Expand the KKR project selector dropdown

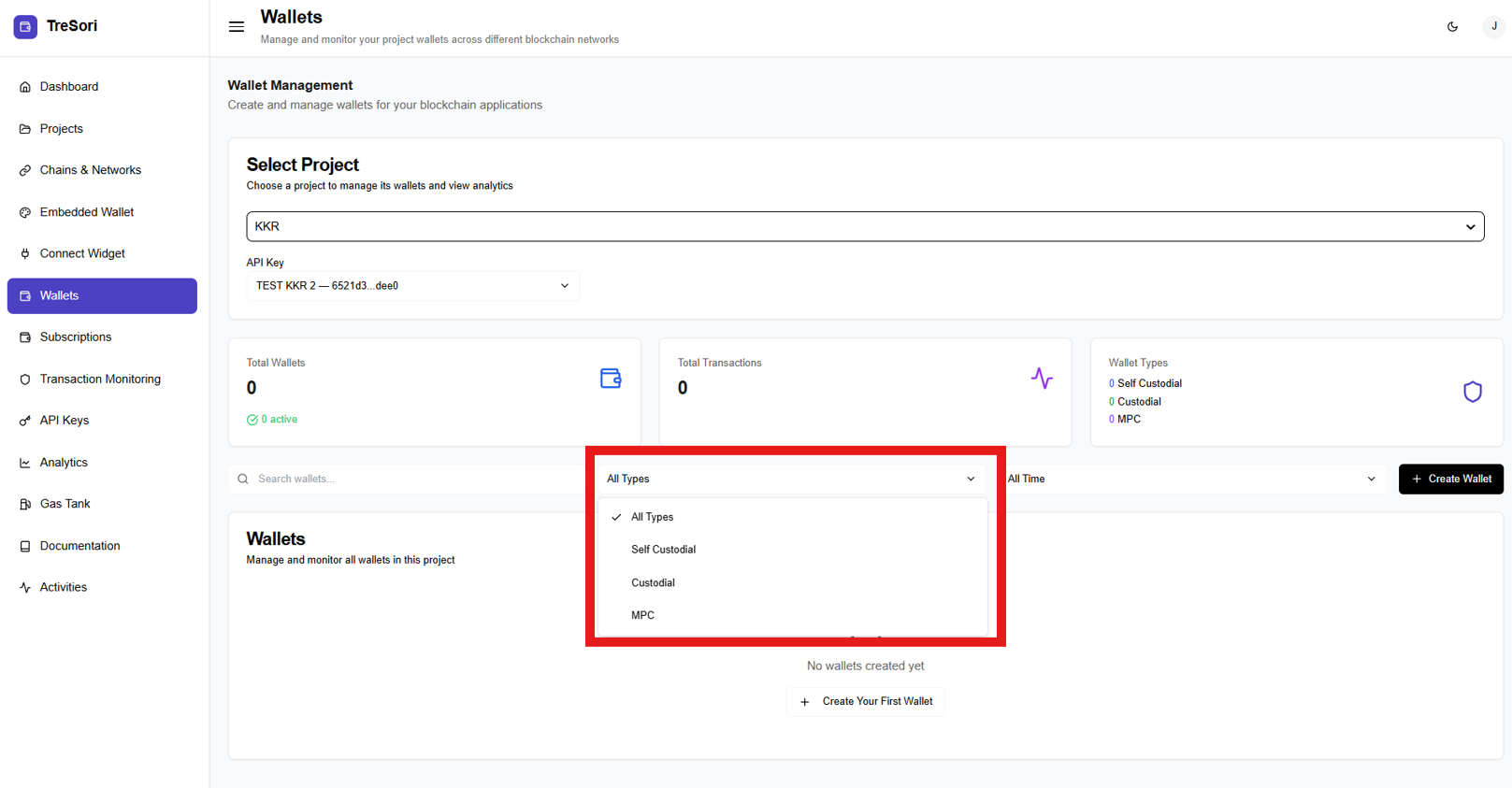[864, 226]
